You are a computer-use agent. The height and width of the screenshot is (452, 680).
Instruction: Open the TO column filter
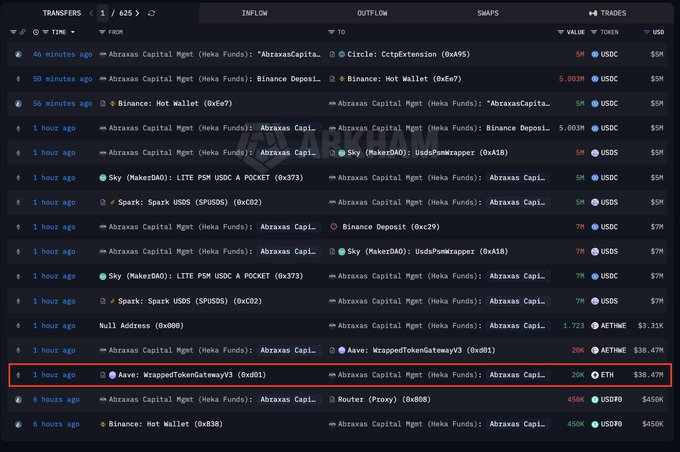pos(331,32)
